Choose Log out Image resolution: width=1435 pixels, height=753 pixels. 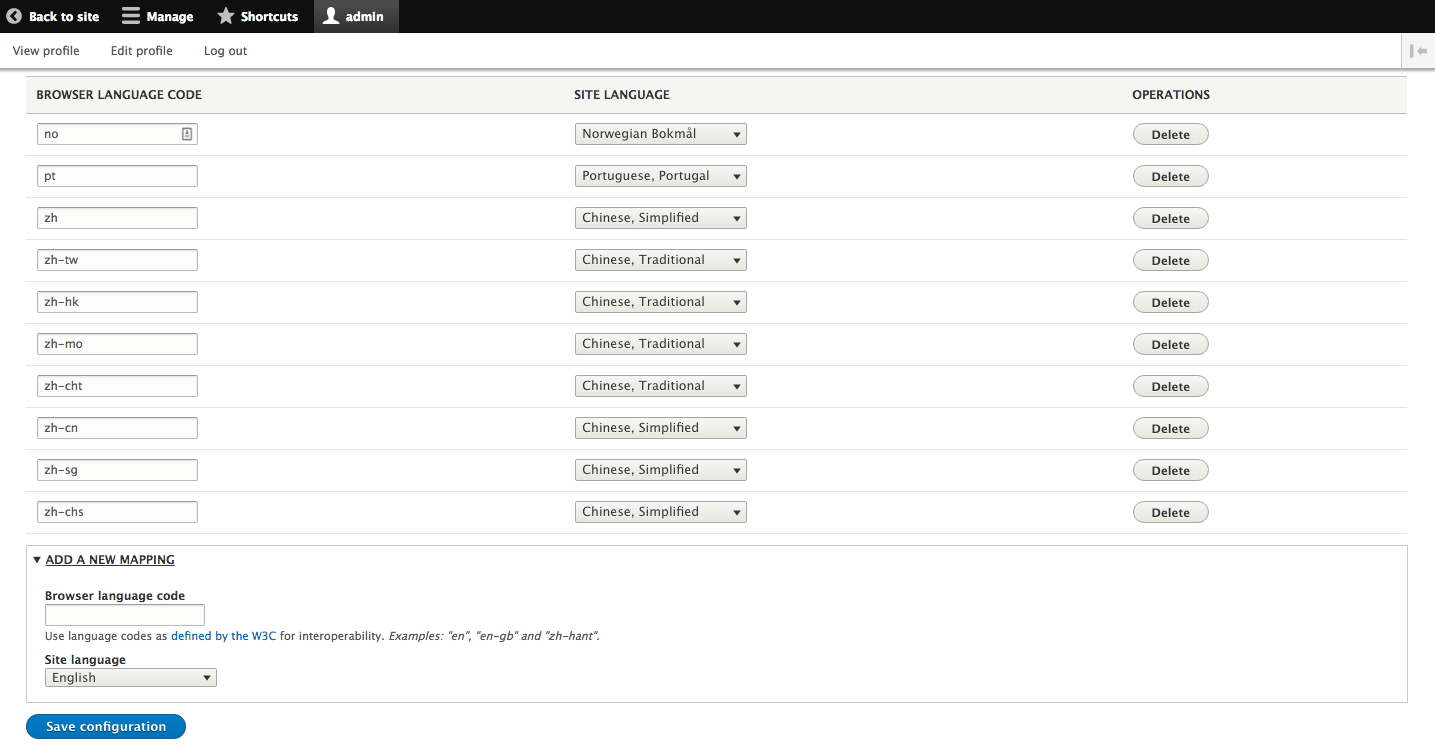[x=225, y=51]
